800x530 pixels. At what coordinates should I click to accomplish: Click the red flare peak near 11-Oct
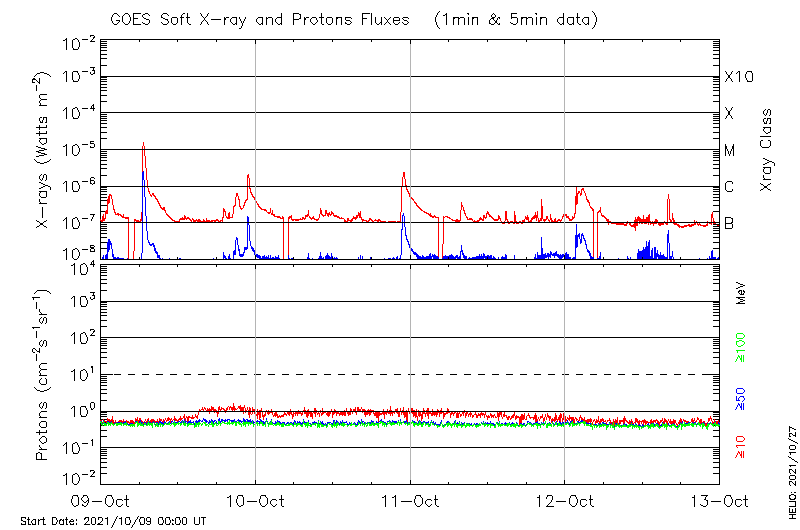point(404,173)
